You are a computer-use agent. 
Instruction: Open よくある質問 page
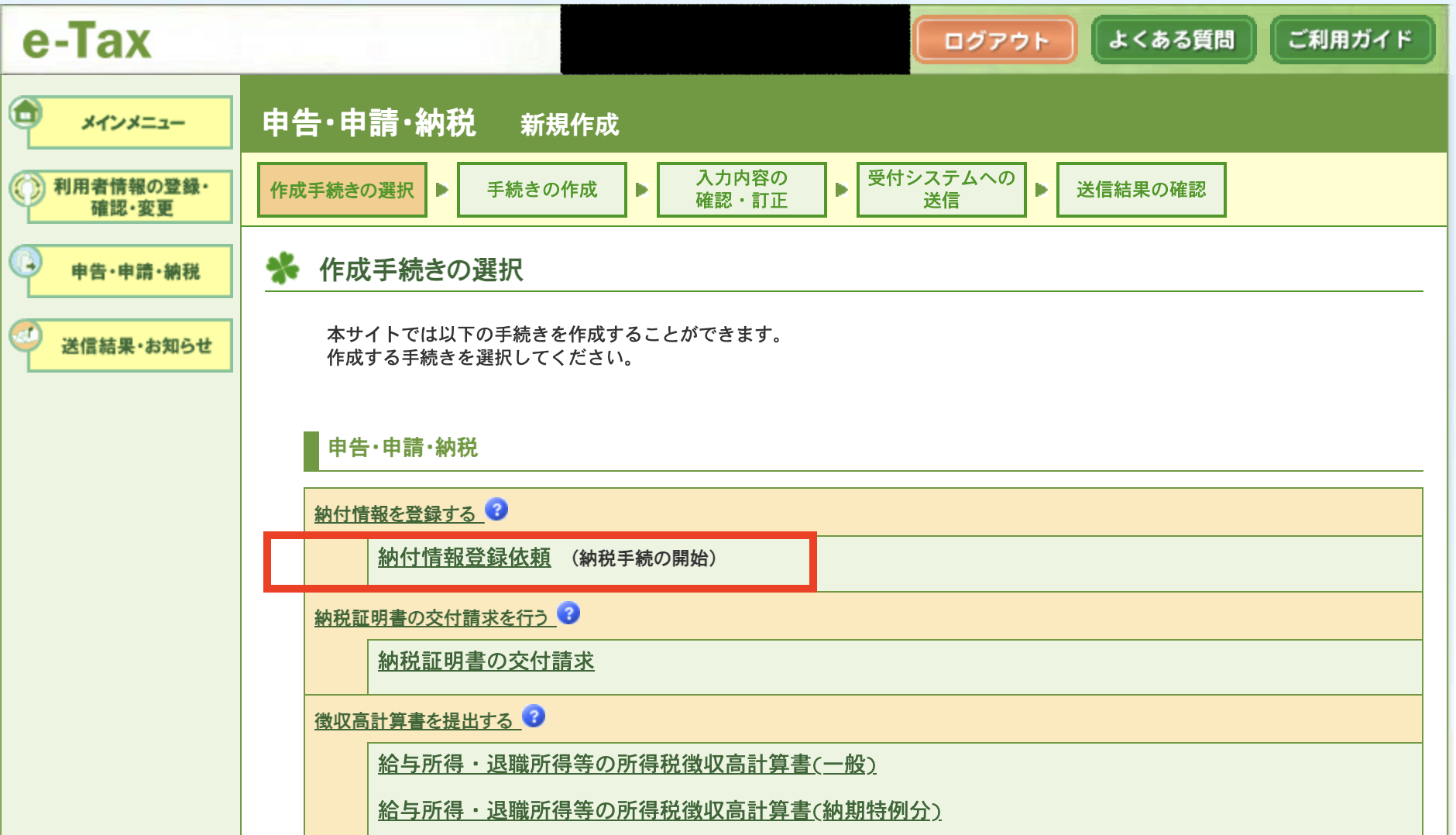(x=1173, y=40)
